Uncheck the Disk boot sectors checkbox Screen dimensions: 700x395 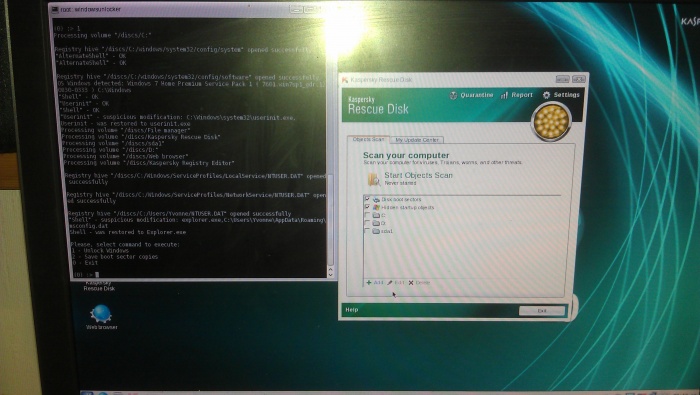click(367, 199)
